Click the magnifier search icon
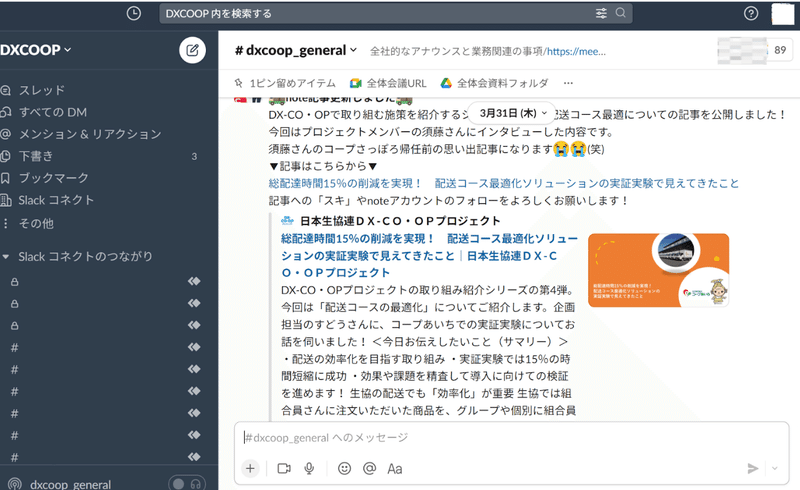The height and width of the screenshot is (490, 800). tap(620, 13)
